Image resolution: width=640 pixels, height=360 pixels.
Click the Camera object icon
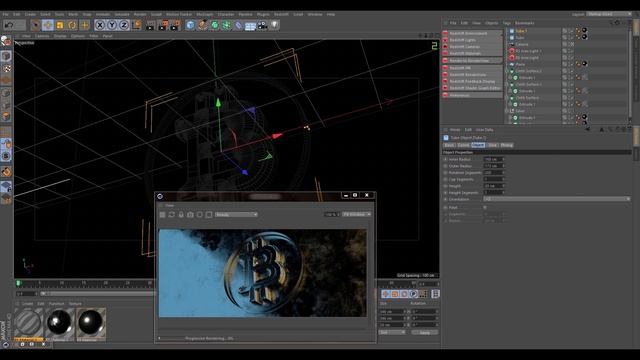click(x=262, y=26)
